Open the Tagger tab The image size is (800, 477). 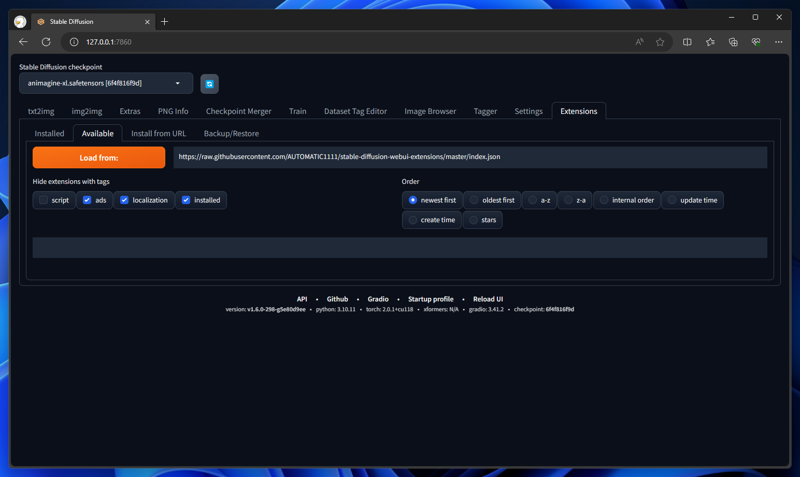(485, 111)
